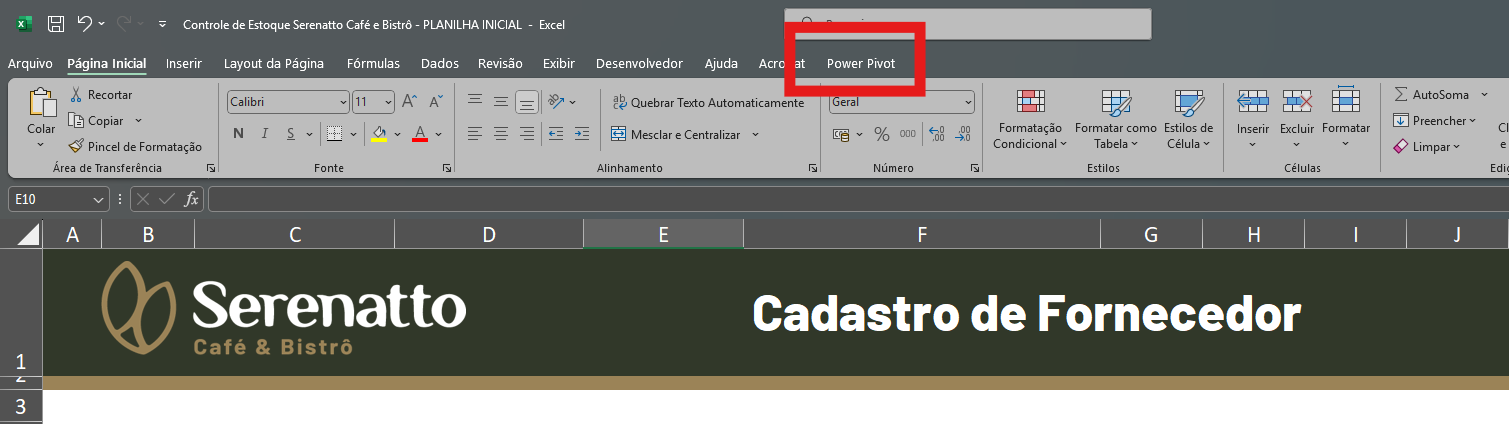Expand Mesclar e Centralizar dropdown arrow
Viewport: 1509px width, 424px height.
(755, 134)
